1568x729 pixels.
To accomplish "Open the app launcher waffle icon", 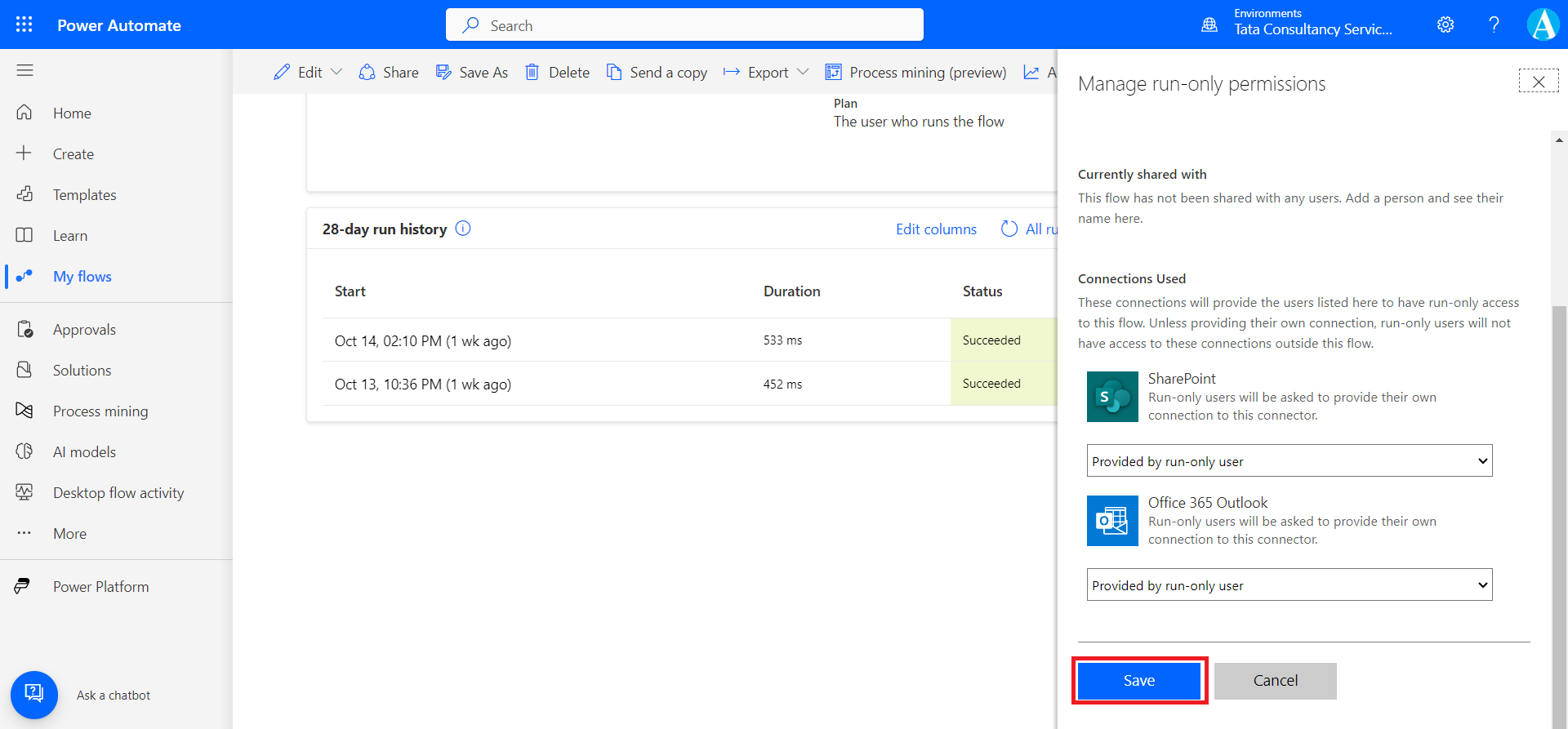I will [24, 24].
